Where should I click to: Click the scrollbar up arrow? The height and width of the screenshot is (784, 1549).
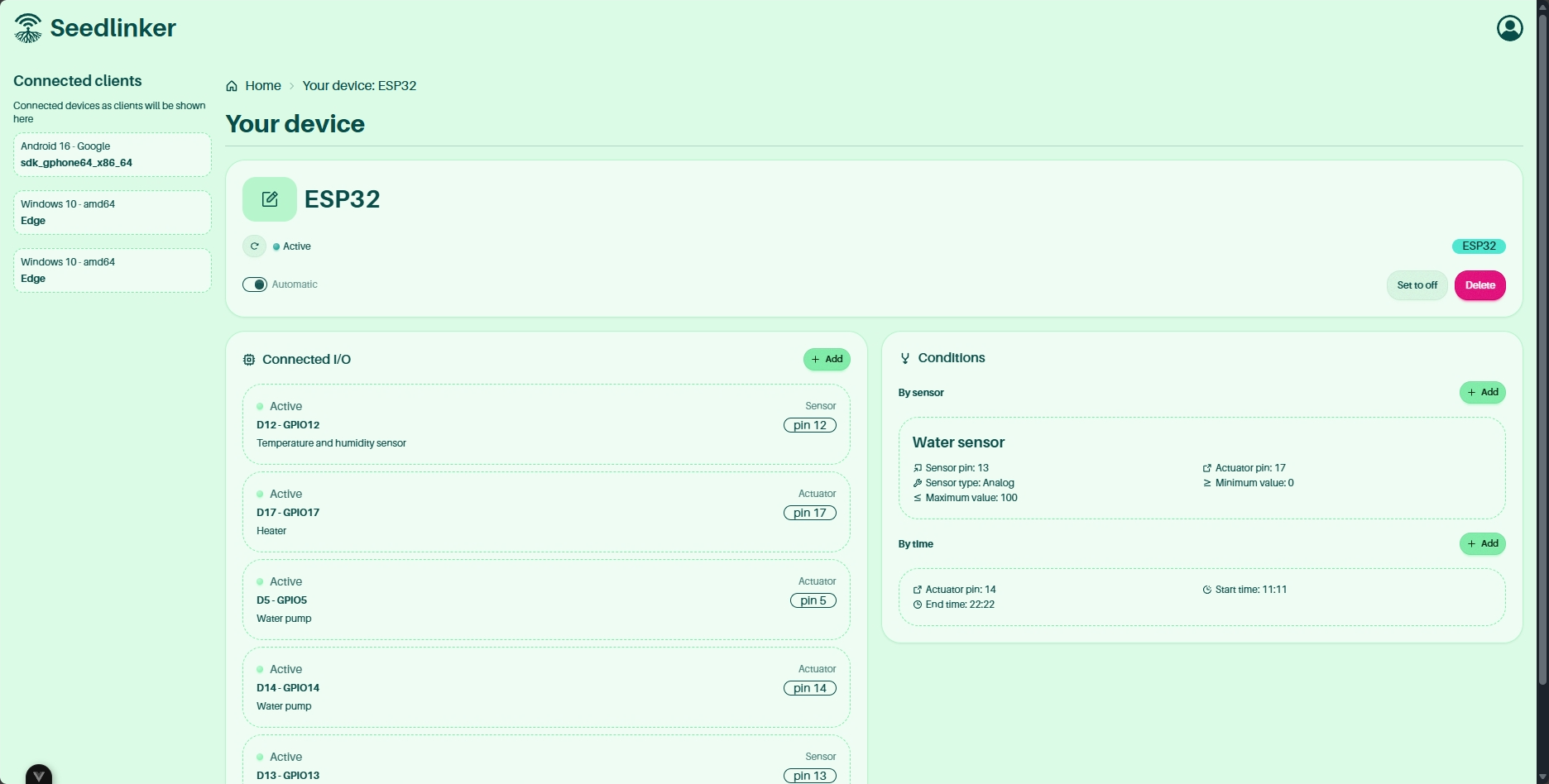coord(1542,6)
